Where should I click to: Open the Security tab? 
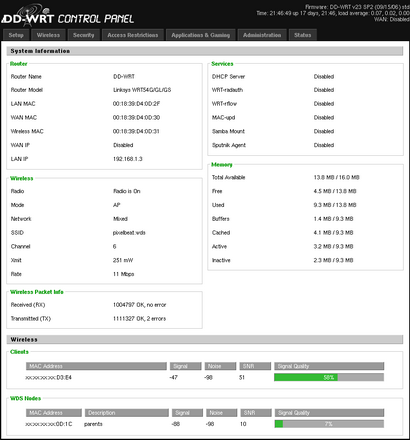84,35
